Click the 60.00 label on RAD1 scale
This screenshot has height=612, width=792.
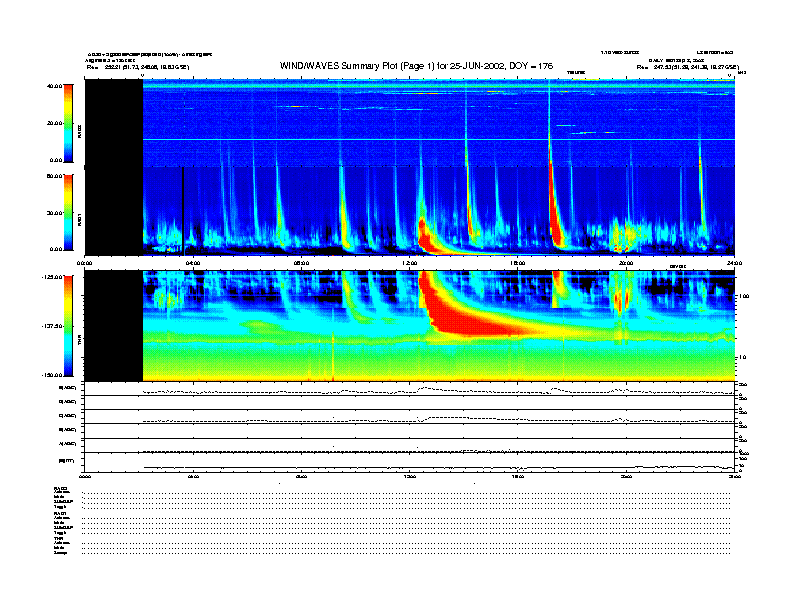pyautogui.click(x=54, y=176)
